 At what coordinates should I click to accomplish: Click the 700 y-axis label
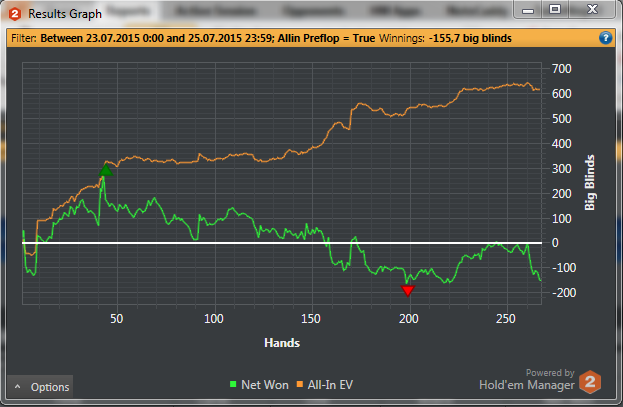pos(561,69)
